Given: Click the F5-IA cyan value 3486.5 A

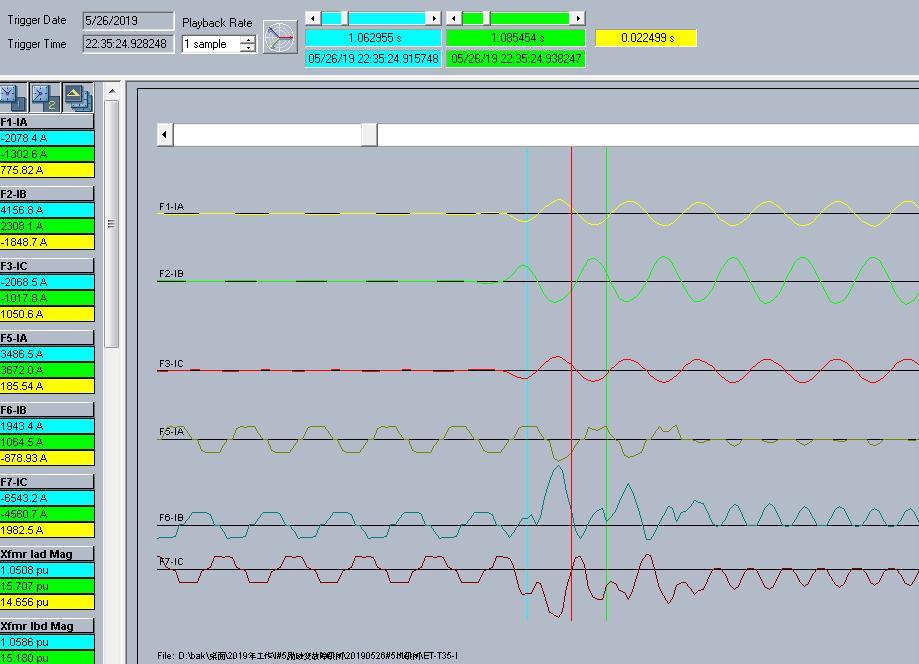Looking at the screenshot, I should pos(47,355).
